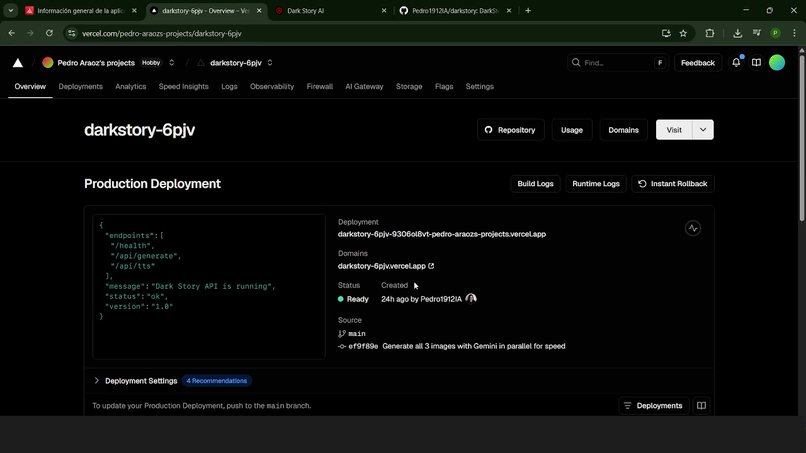The height and width of the screenshot is (453, 806).
Task: Open the team switcher next to Hobby
Action: (x=172, y=63)
